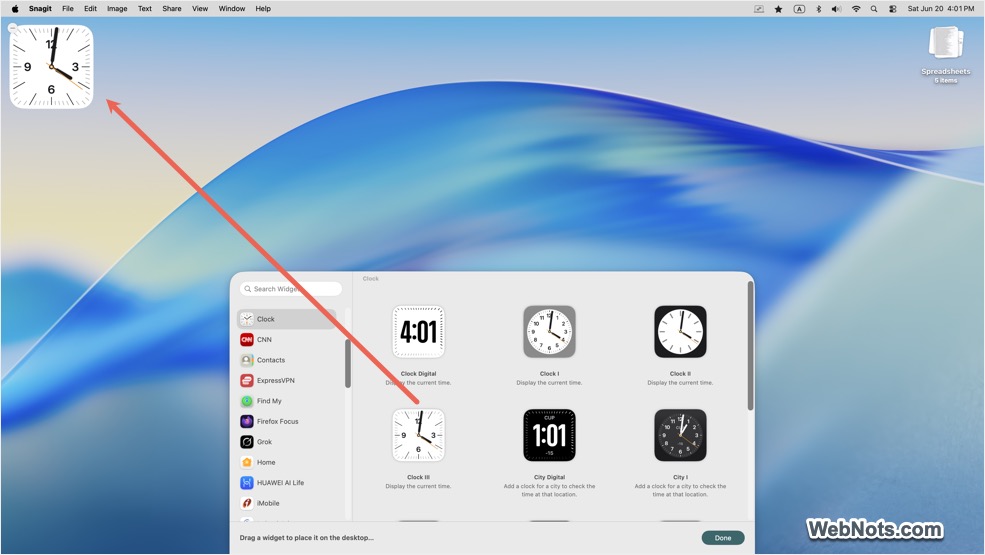Open Control Center in menu bar

[893, 9]
